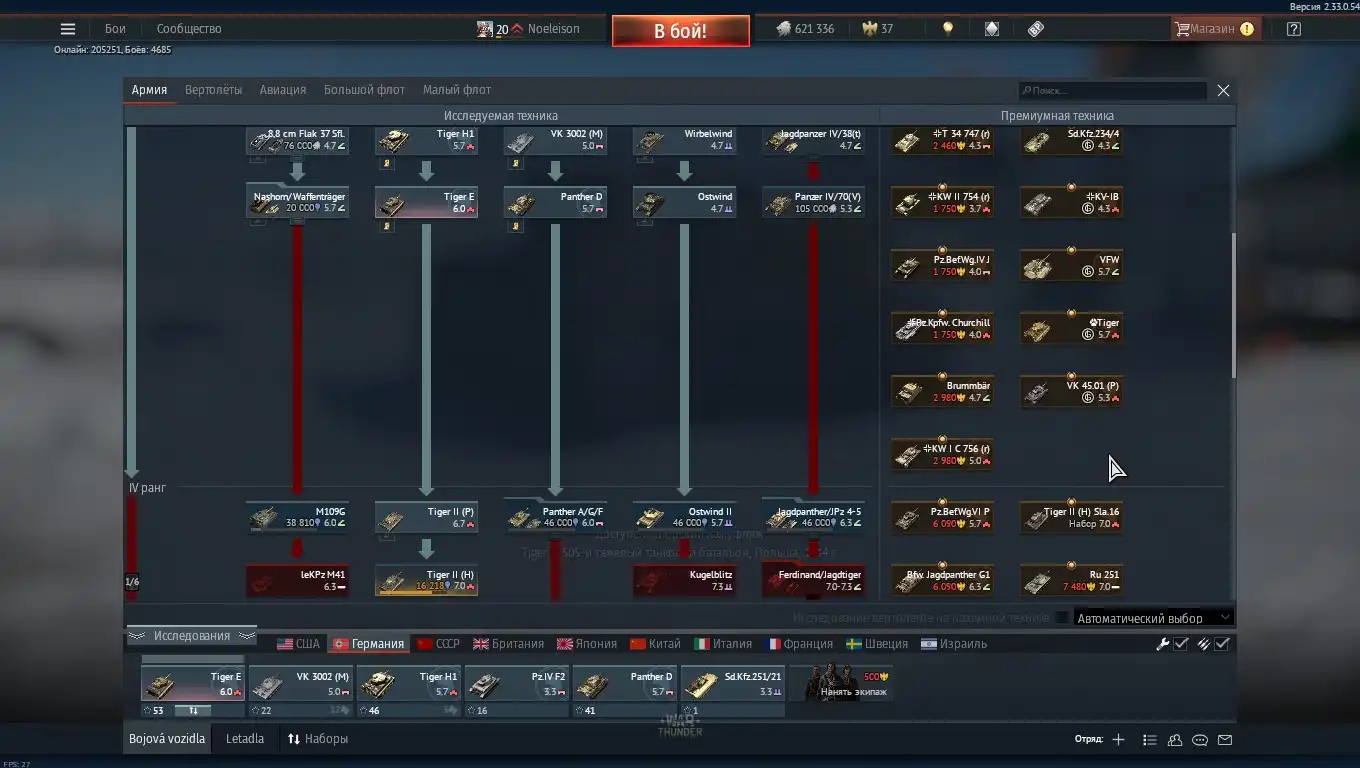Click Нанять экипаж crew hire slot

pyautogui.click(x=841, y=684)
